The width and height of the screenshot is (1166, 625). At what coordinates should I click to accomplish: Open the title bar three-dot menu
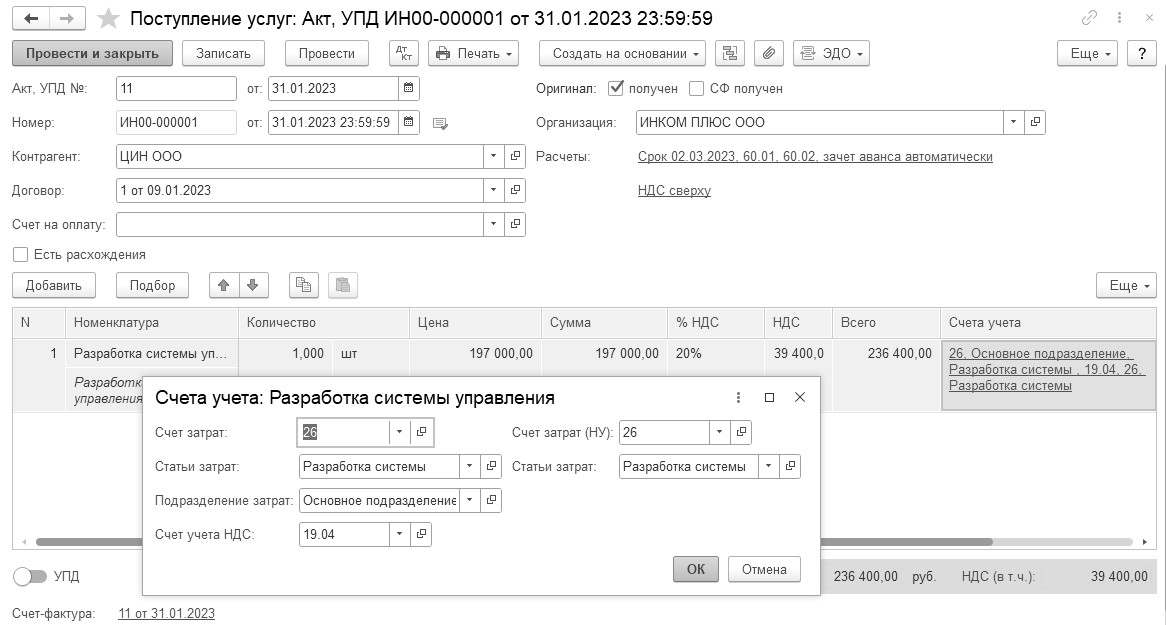1119,18
